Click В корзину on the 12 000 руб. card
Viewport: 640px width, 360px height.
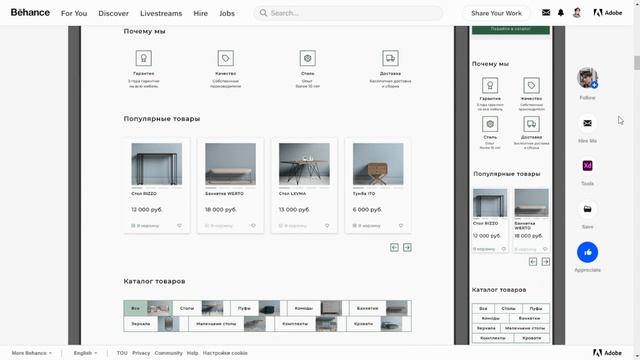pyautogui.click(x=145, y=225)
